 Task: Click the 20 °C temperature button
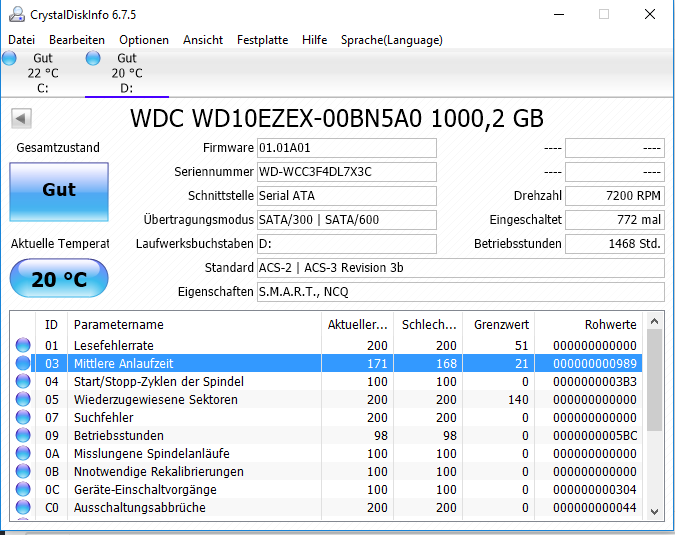[x=59, y=278]
